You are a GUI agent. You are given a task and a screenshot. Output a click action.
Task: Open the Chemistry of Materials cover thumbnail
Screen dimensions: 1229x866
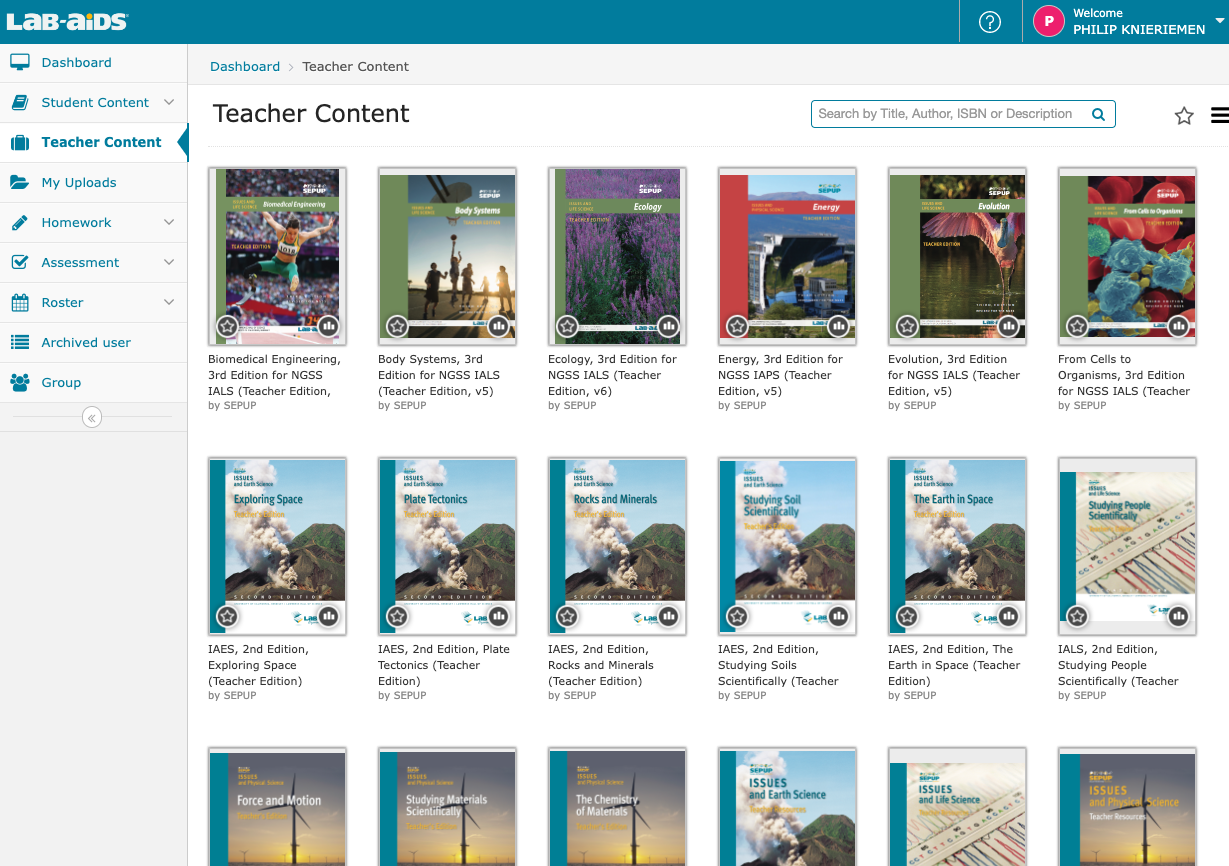click(x=617, y=807)
